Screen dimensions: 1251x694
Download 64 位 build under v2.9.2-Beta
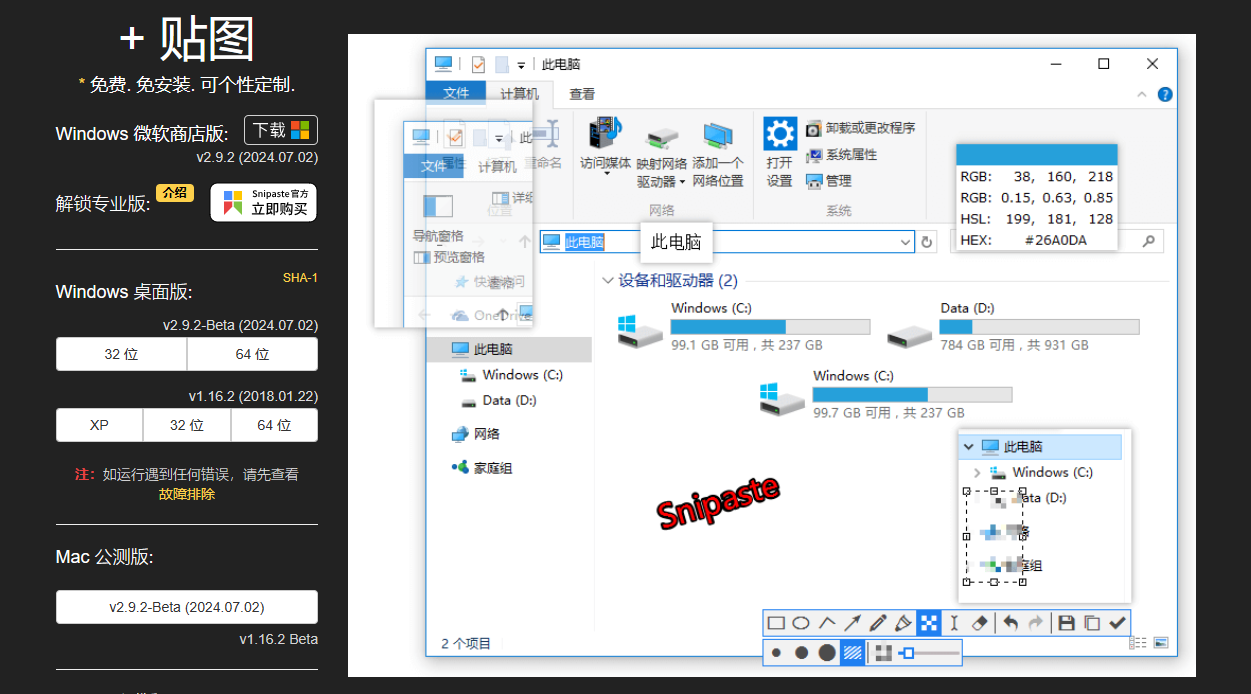click(x=252, y=354)
